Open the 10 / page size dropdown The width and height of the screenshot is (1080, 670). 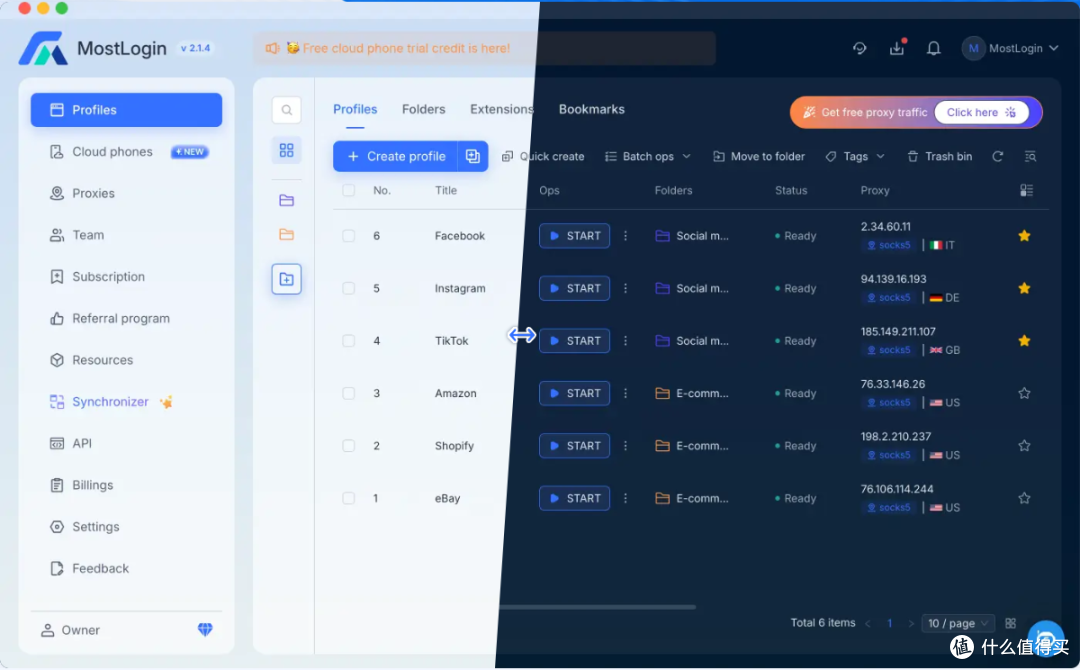pyautogui.click(x=957, y=623)
